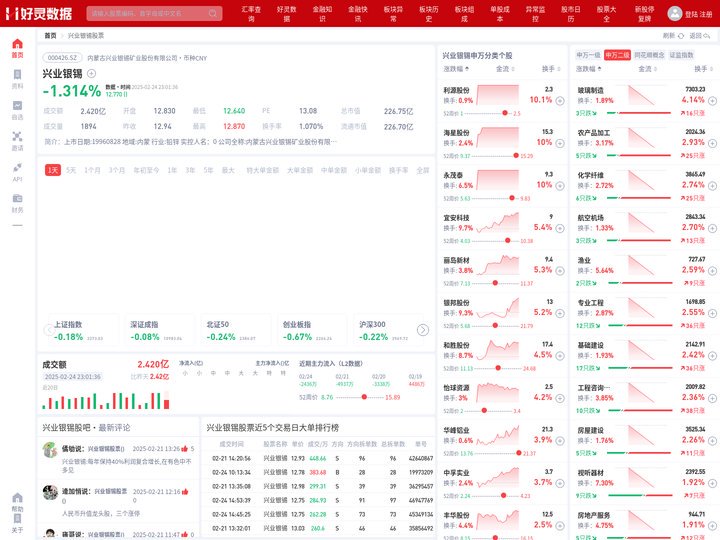Add 化学纤维 sector with plus icon
Image resolution: width=720 pixels, height=540 pixels.
pyautogui.click(x=712, y=186)
